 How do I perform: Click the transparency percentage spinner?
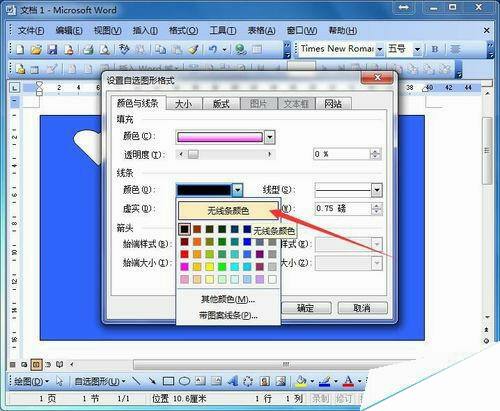click(375, 154)
